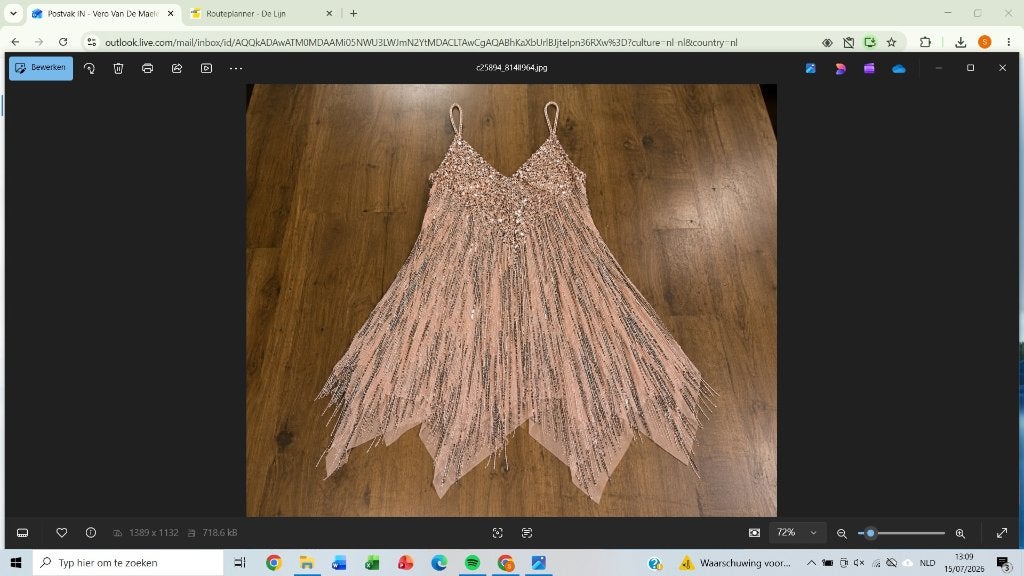Show file info panel

point(91,533)
